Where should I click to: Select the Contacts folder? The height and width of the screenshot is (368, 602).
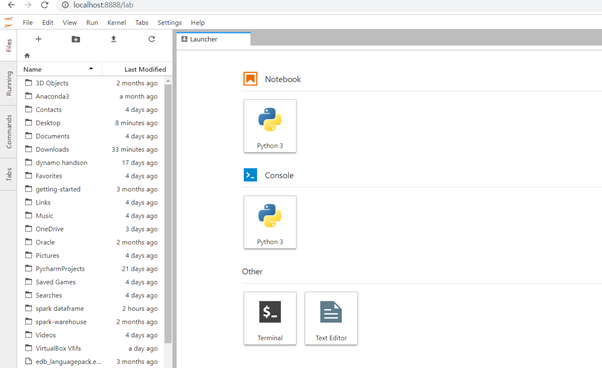pyautogui.click(x=91, y=109)
